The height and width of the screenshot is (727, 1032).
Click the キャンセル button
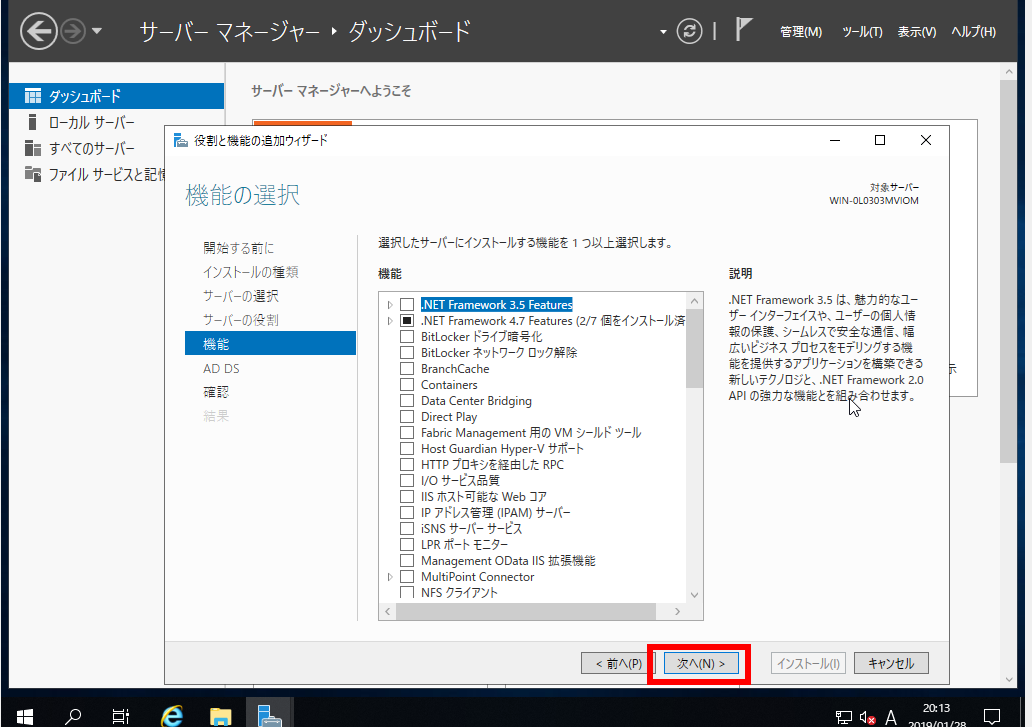tap(891, 663)
